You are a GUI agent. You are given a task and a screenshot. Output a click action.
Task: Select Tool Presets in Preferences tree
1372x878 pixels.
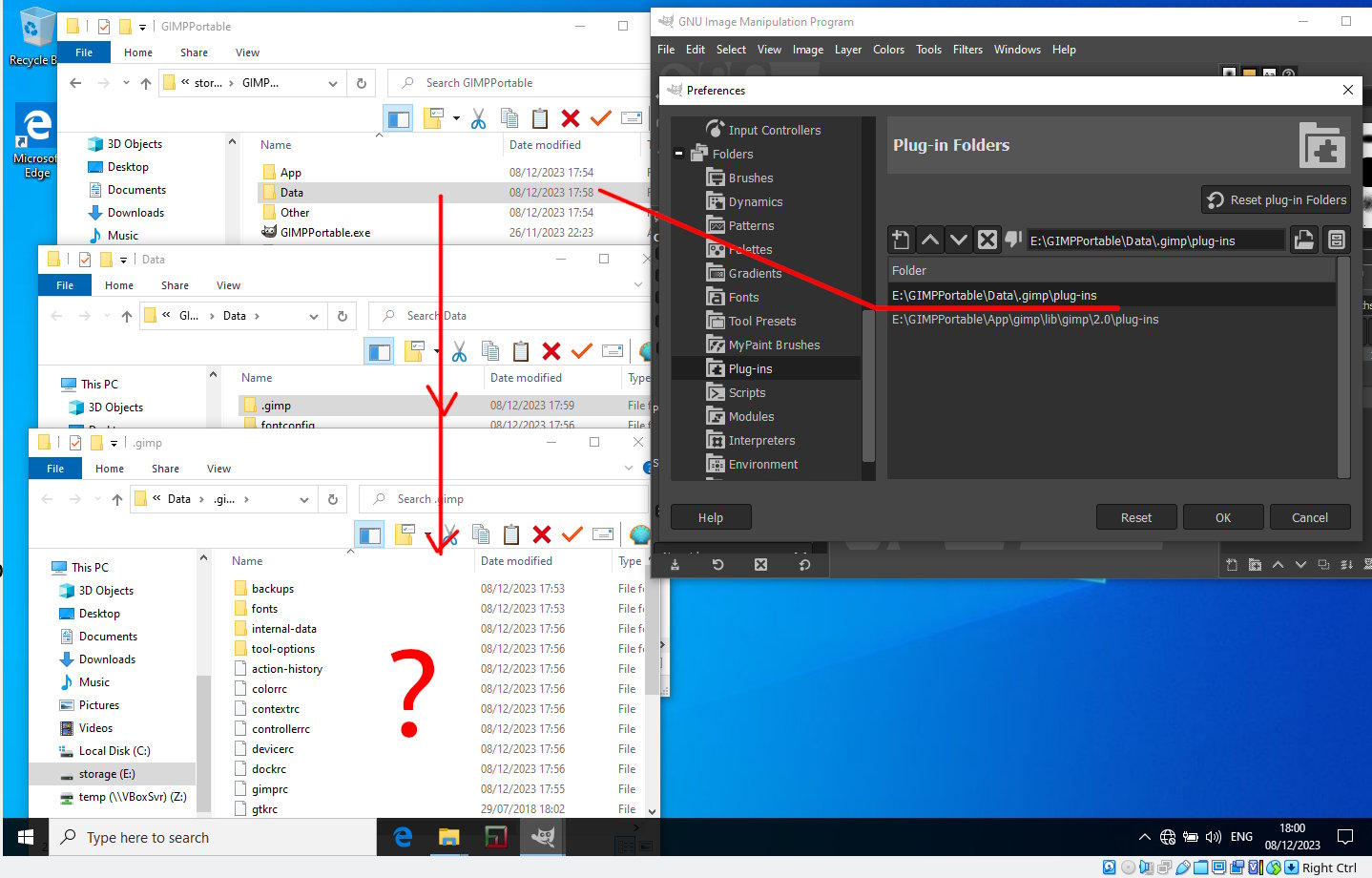762,321
